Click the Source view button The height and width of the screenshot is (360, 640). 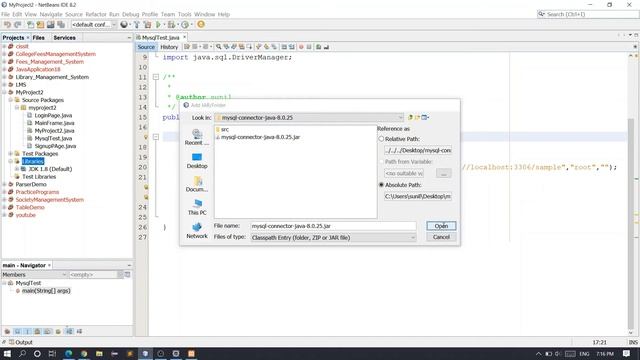146,47
